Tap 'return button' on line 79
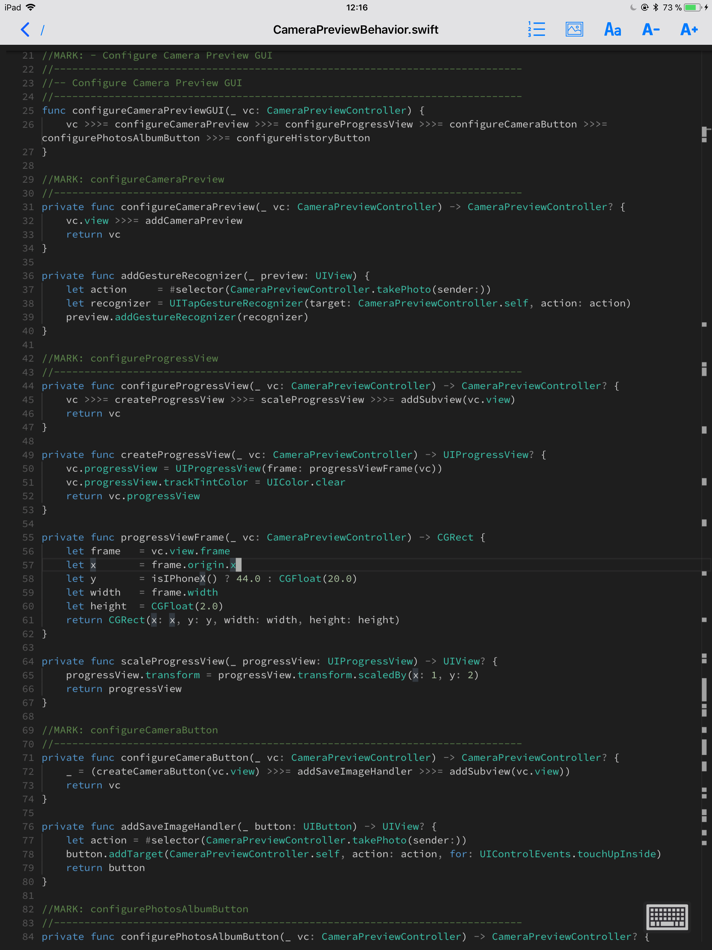Image resolution: width=712 pixels, height=950 pixels. click(x=105, y=868)
